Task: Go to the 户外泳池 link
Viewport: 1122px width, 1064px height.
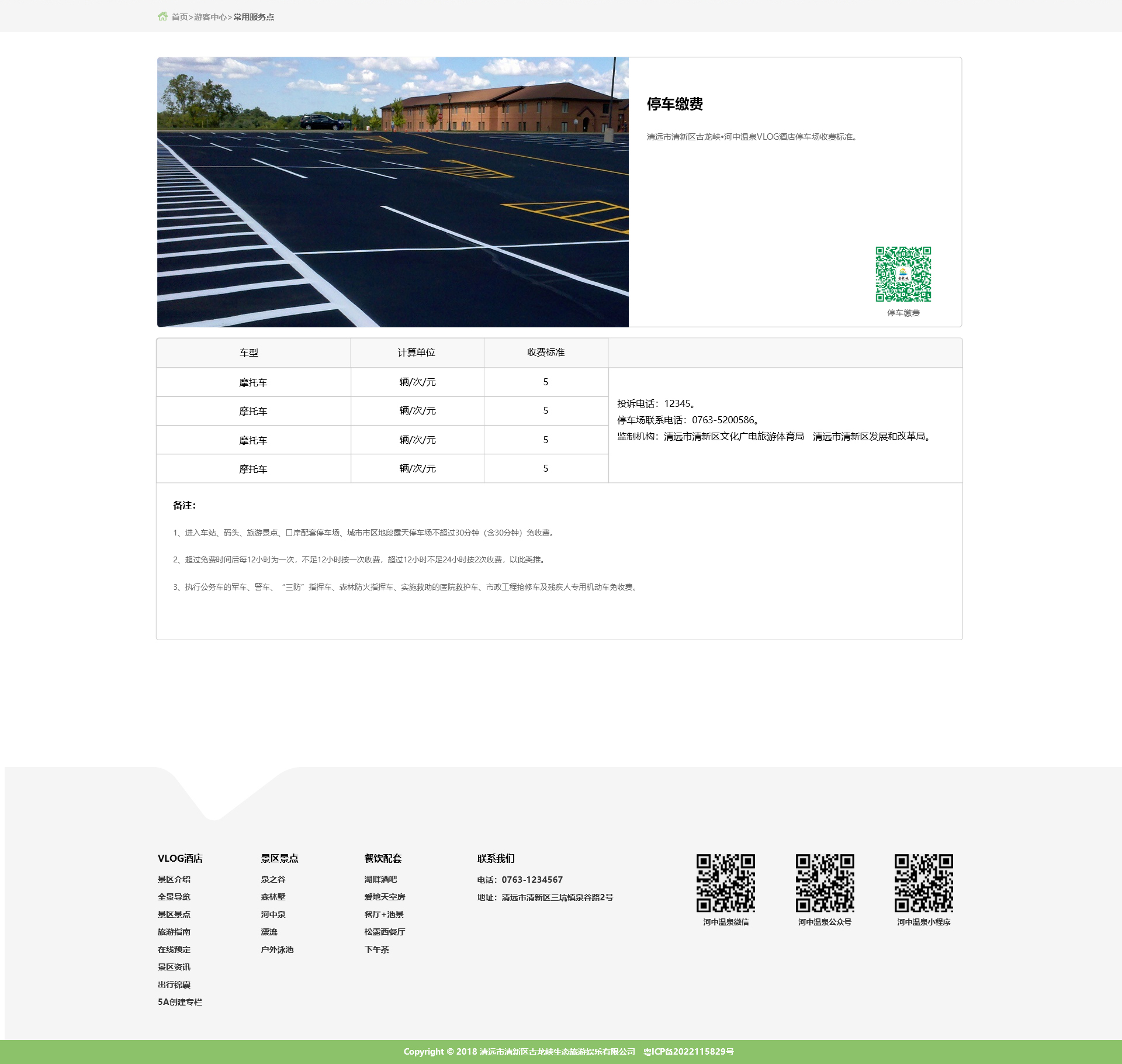Action: click(x=277, y=949)
